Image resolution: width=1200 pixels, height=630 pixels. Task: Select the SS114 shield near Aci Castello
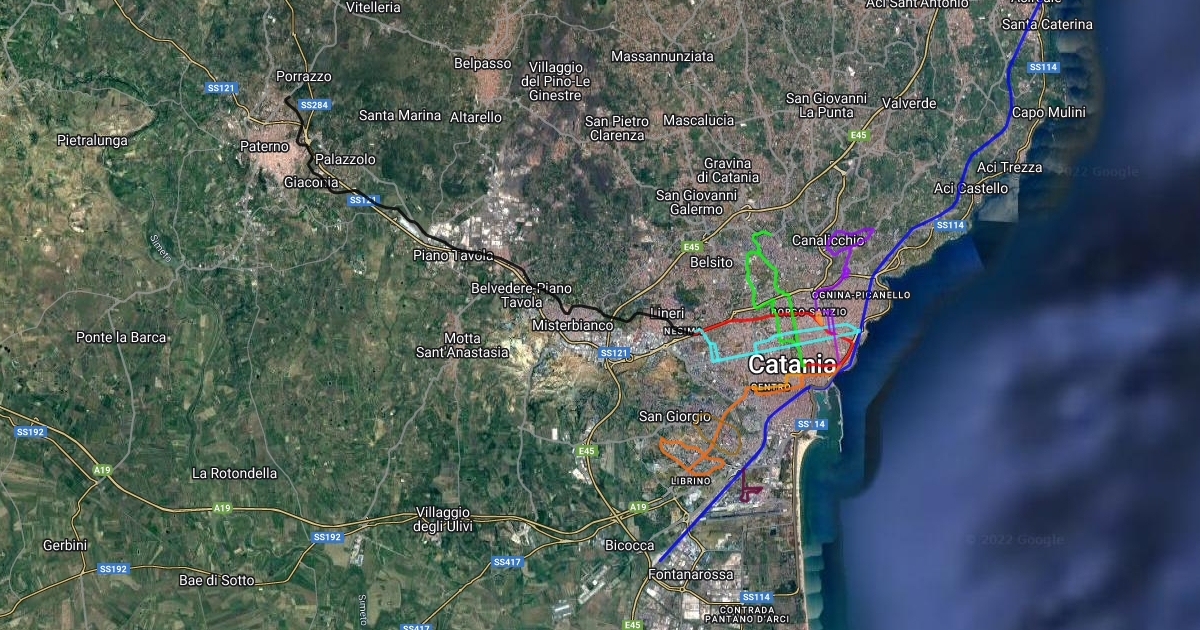click(949, 226)
